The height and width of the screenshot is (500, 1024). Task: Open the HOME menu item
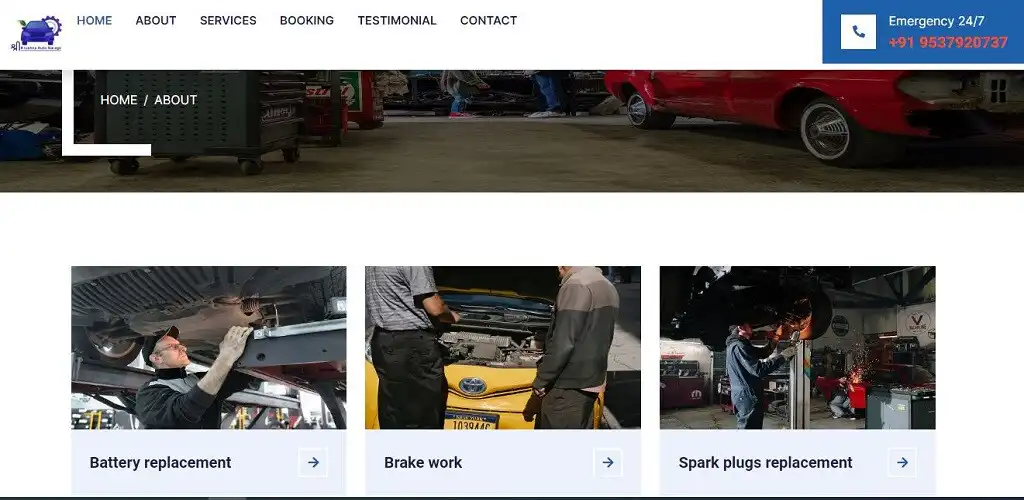pyautogui.click(x=94, y=20)
